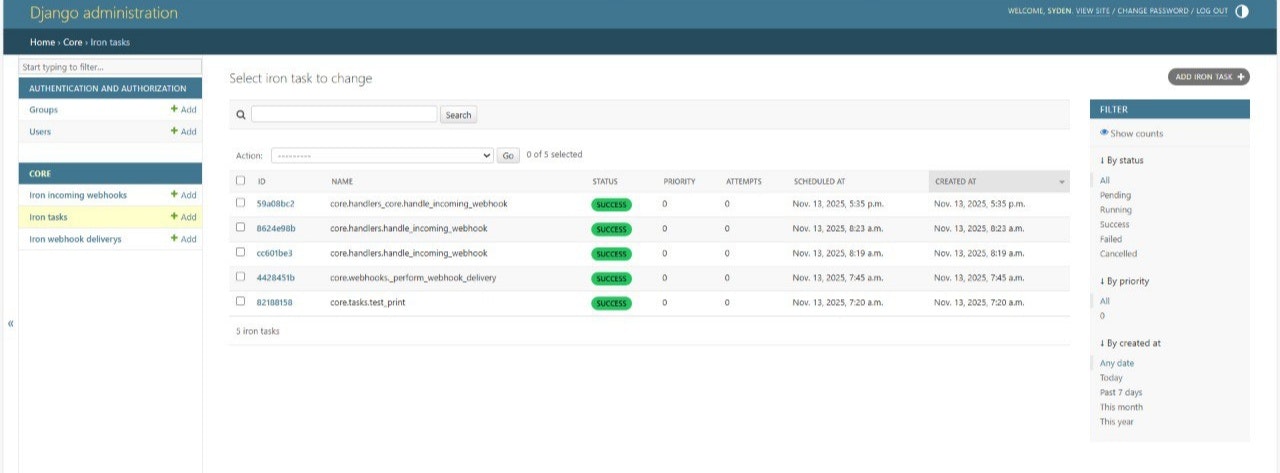Click the plus icon beside Groups
This screenshot has height=473, width=1280.
[x=174, y=109]
